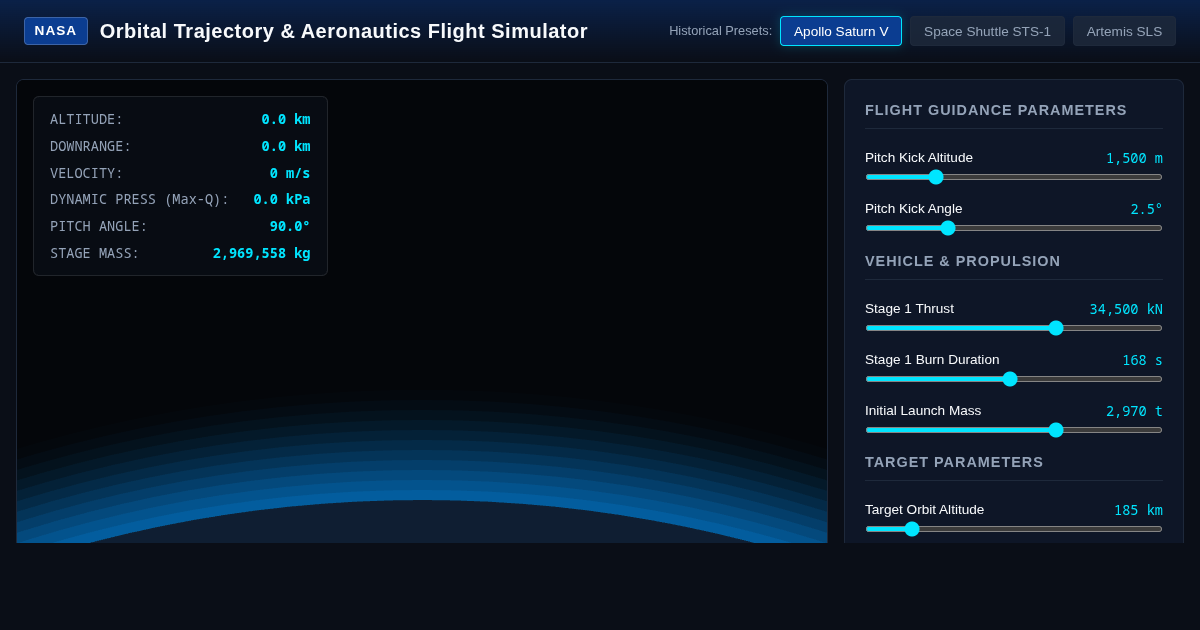Image resolution: width=1200 pixels, height=630 pixels.
Task: Click the DOWNRANGE telemetry label
Action: point(91,146)
